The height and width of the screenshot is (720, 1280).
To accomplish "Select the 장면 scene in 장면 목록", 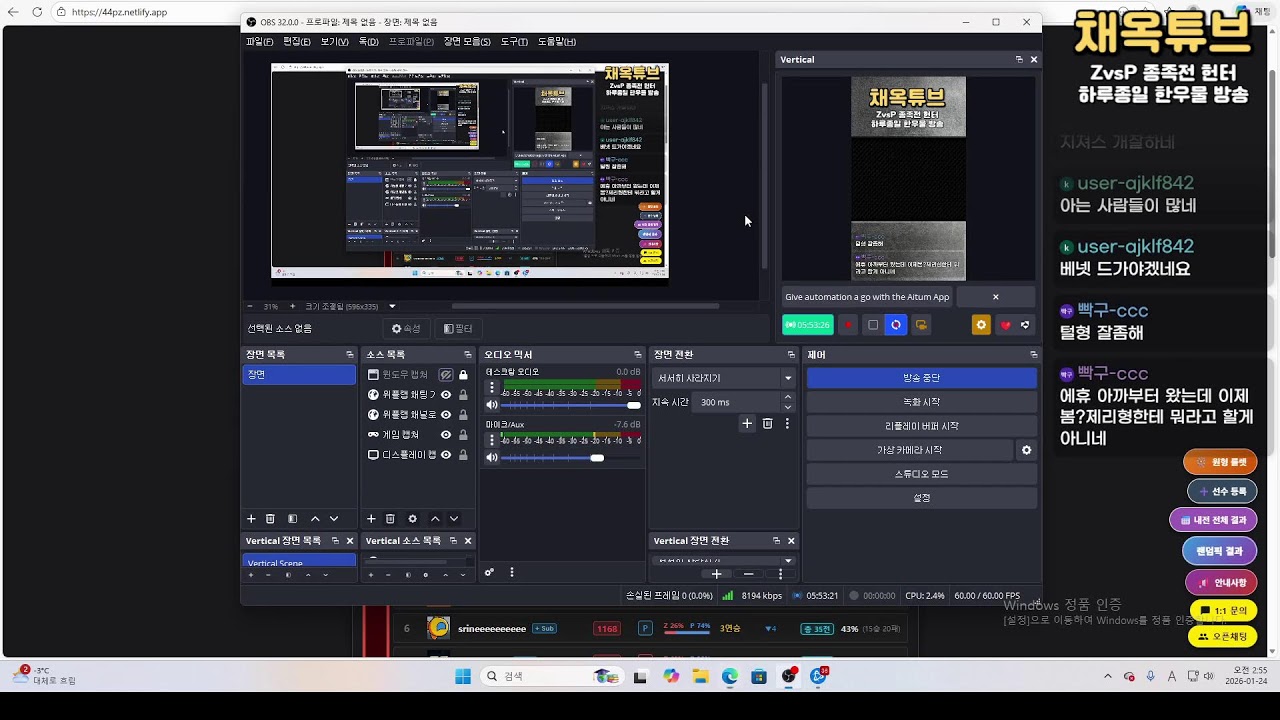I will pos(299,374).
